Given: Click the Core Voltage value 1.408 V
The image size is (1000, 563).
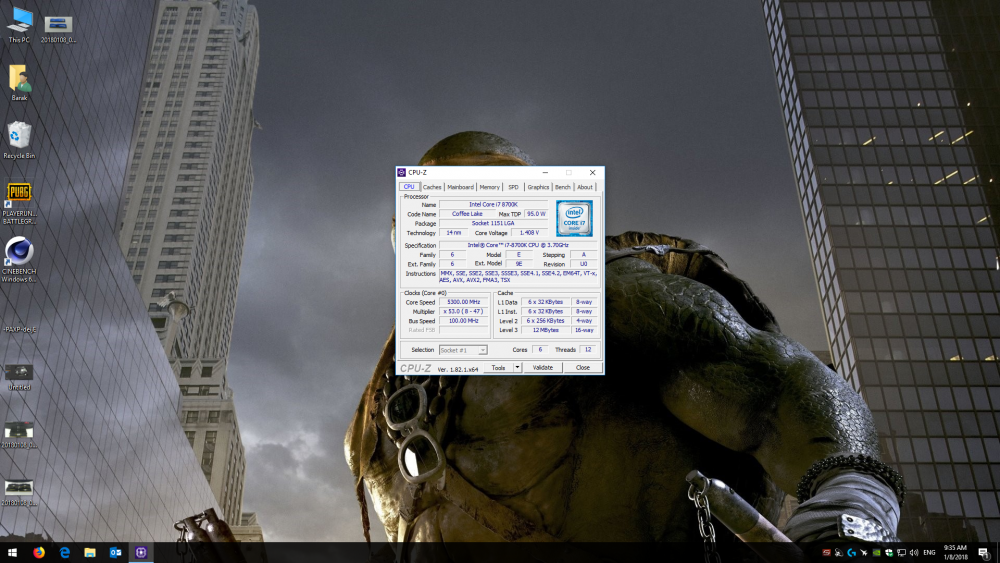Looking at the screenshot, I should [x=529, y=233].
